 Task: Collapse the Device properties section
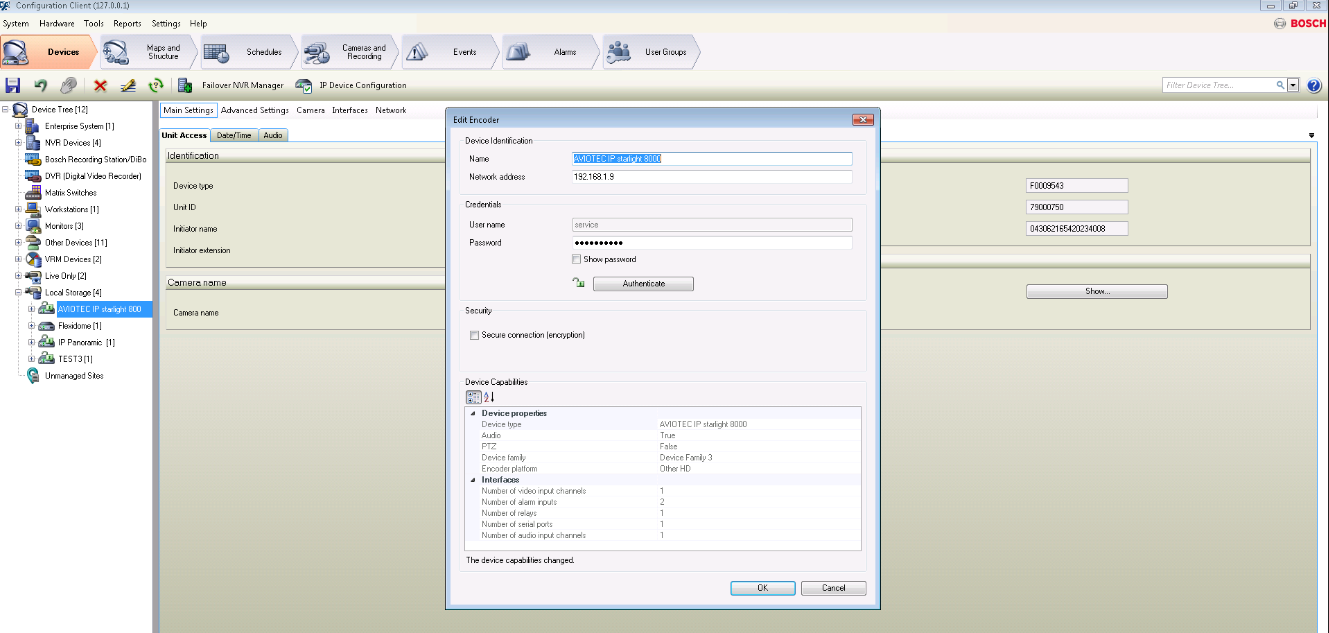(x=473, y=413)
